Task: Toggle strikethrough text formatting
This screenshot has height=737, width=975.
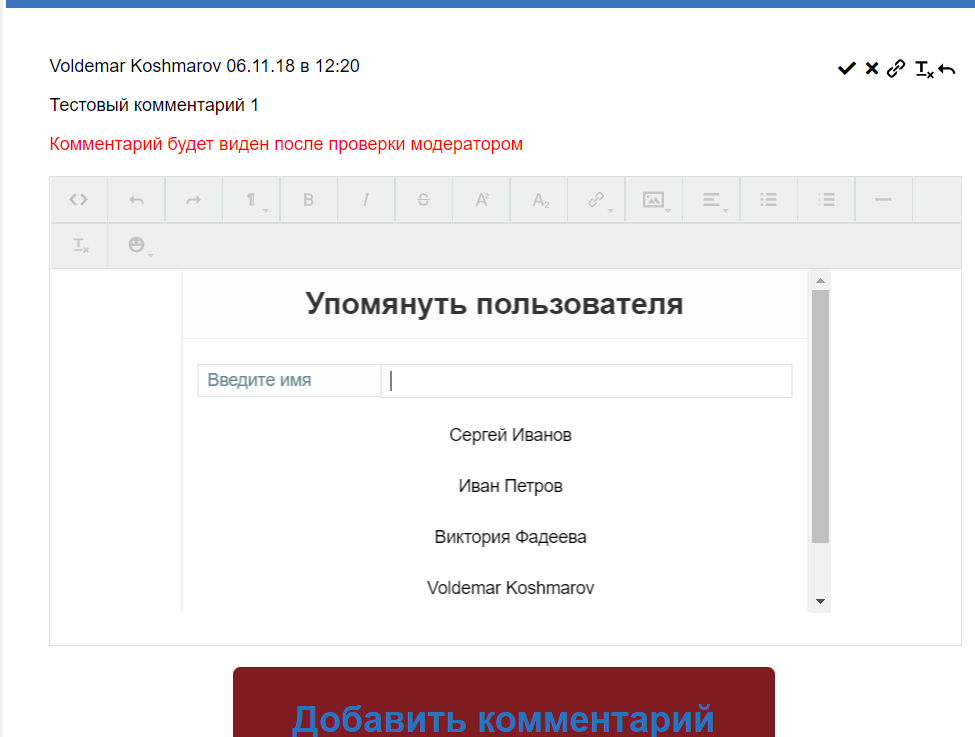Action: pos(423,200)
